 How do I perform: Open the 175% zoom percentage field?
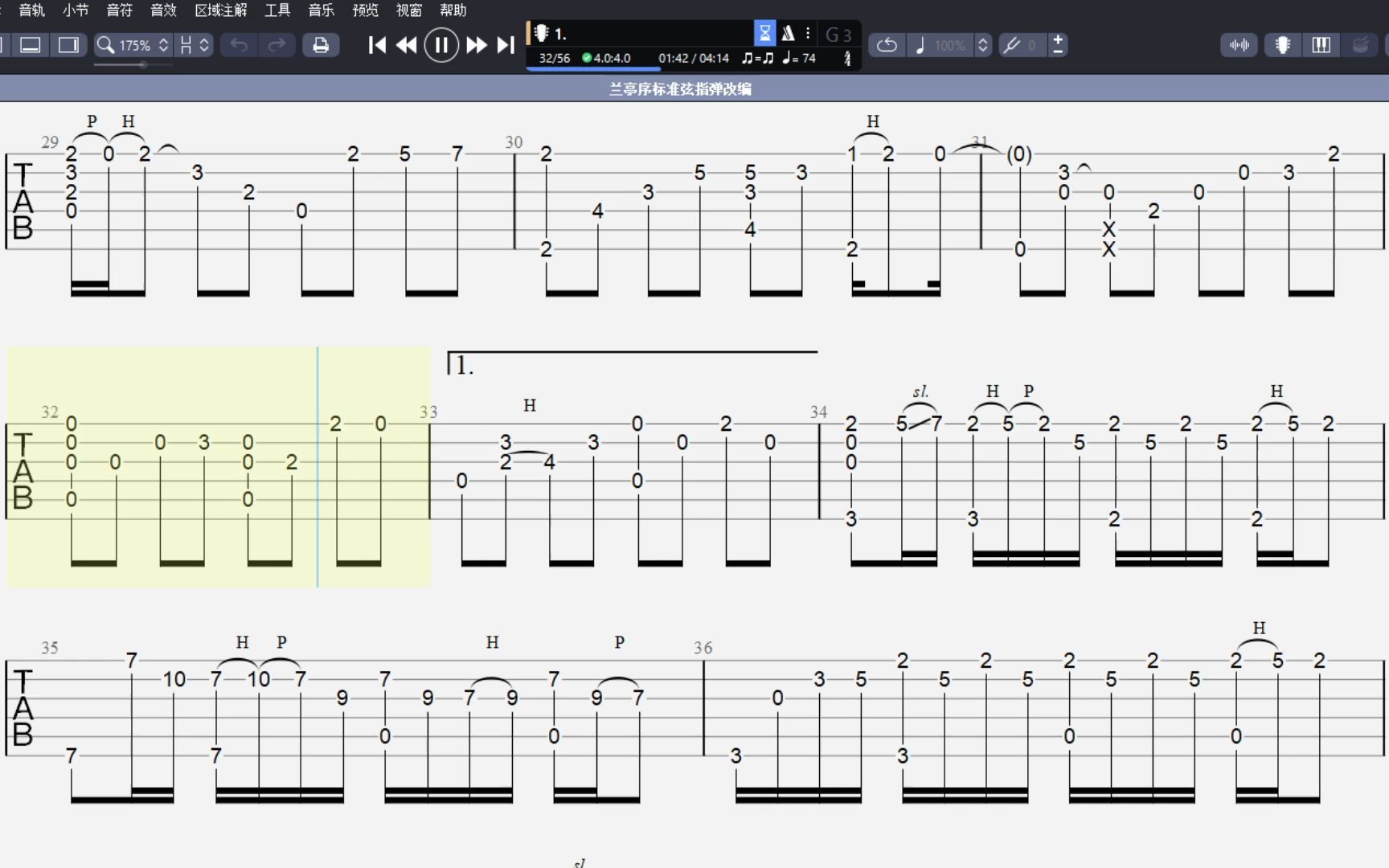tap(135, 45)
